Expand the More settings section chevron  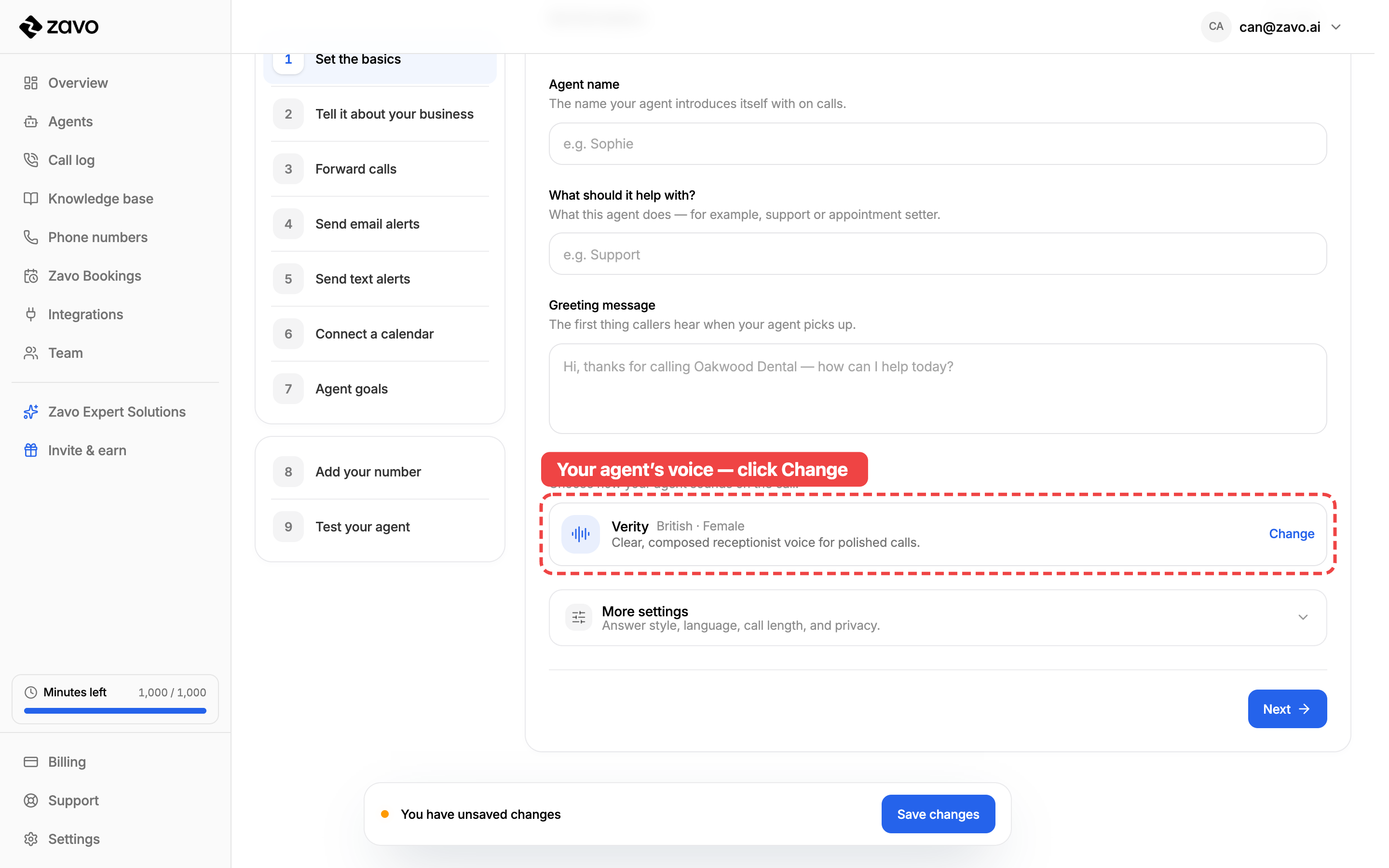point(1303,617)
